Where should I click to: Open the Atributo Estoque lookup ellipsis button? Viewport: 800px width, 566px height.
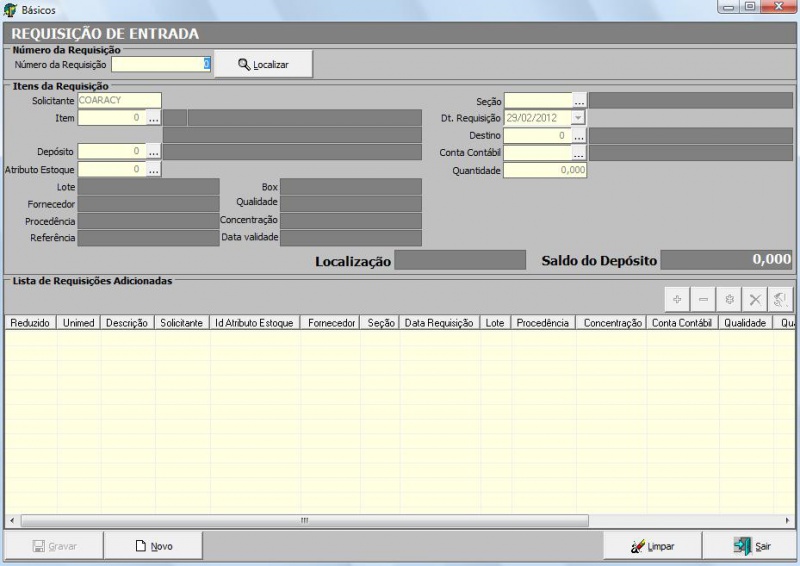[154, 170]
